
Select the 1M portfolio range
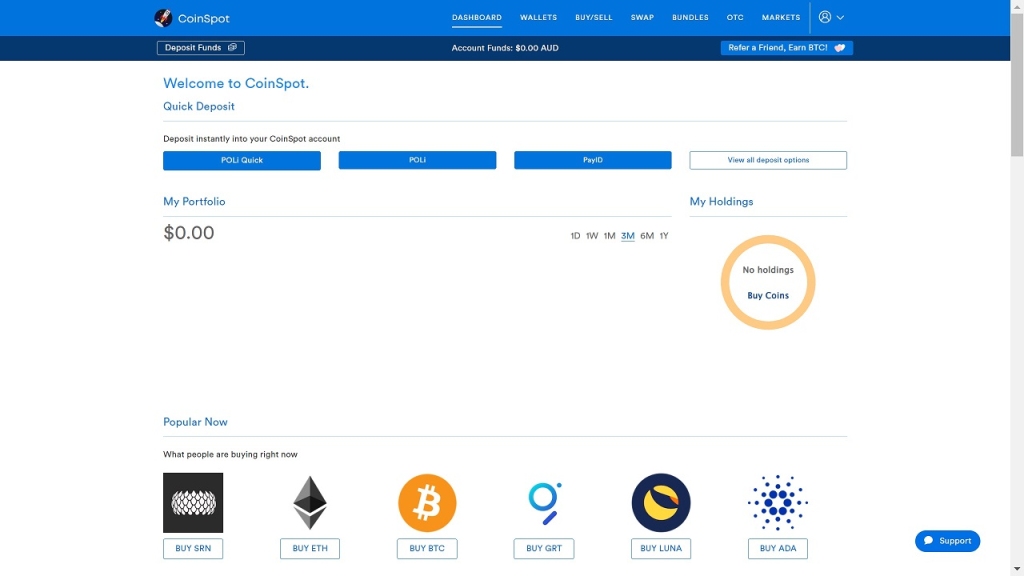click(609, 236)
